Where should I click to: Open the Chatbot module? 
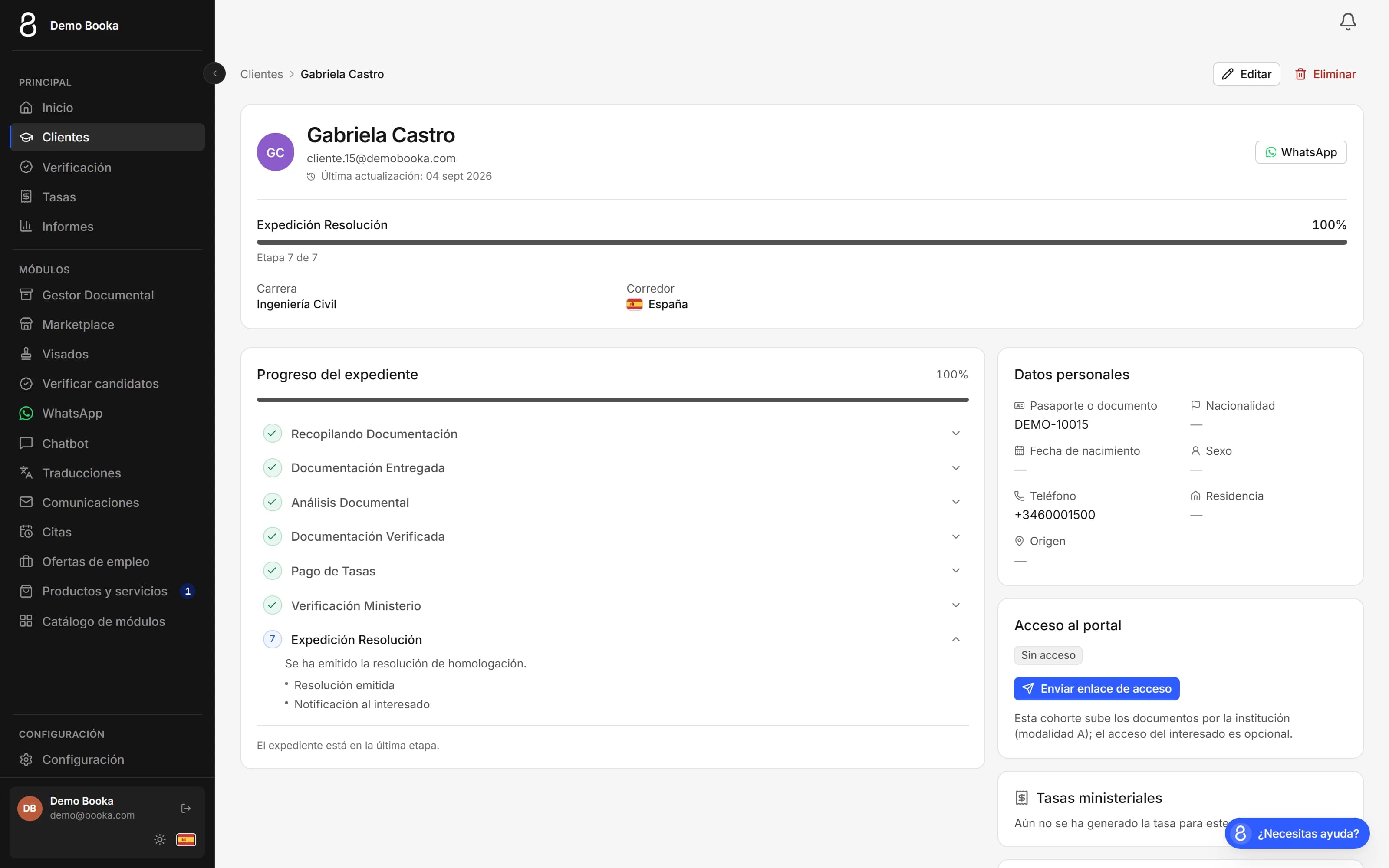107,443
